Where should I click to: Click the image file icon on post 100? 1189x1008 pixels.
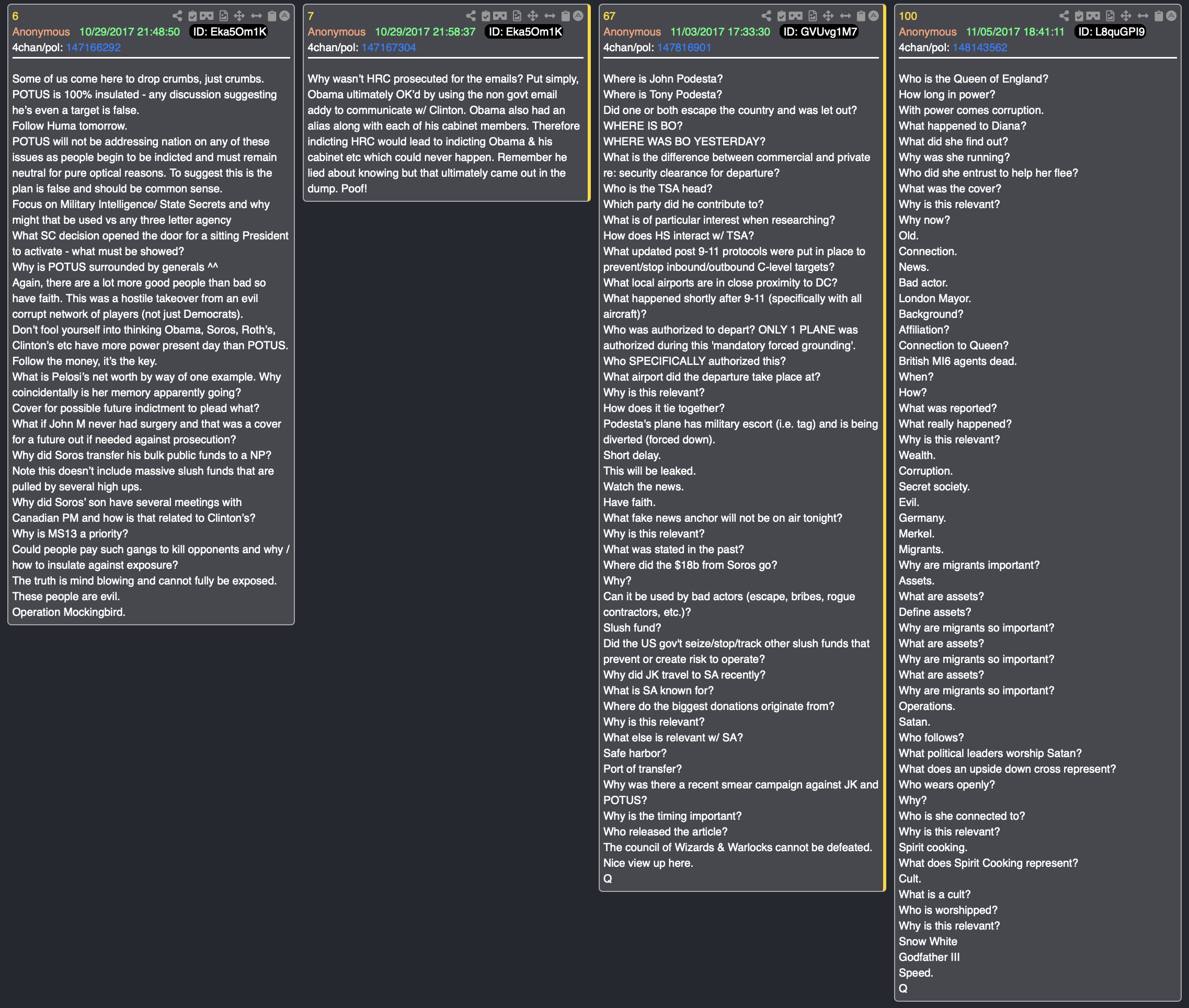click(1110, 16)
